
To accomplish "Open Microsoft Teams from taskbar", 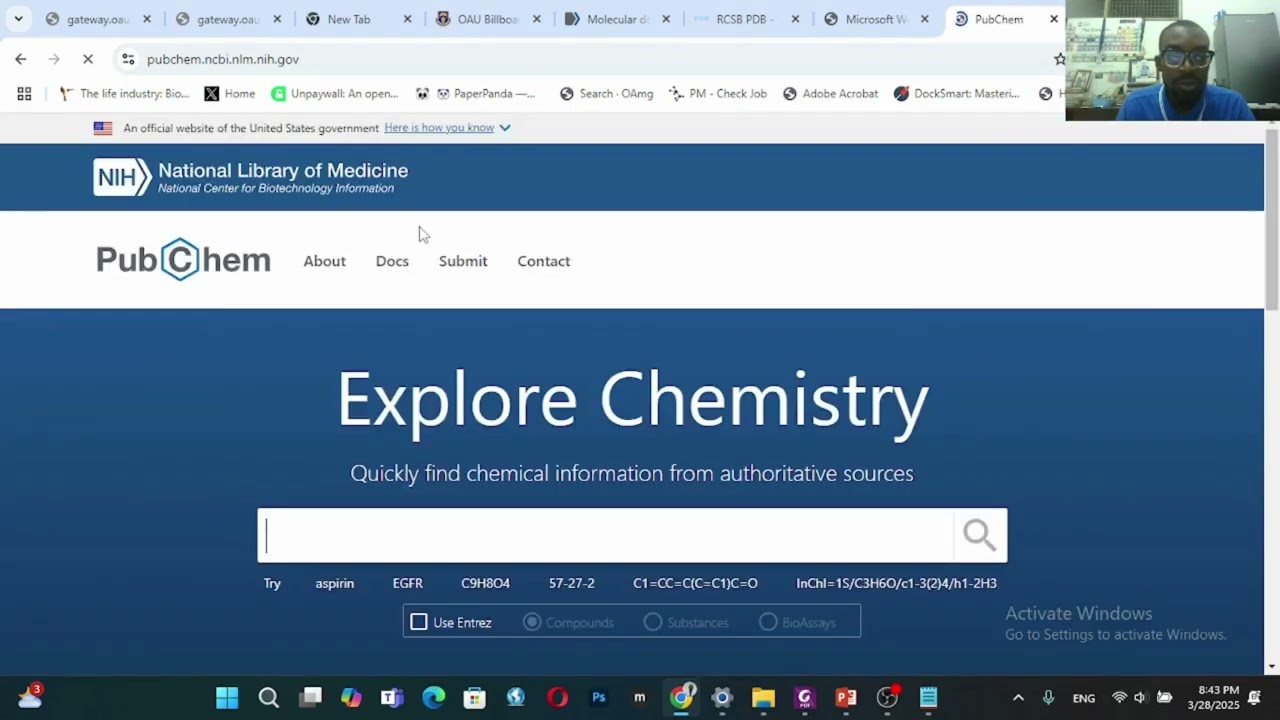I will coord(392,697).
